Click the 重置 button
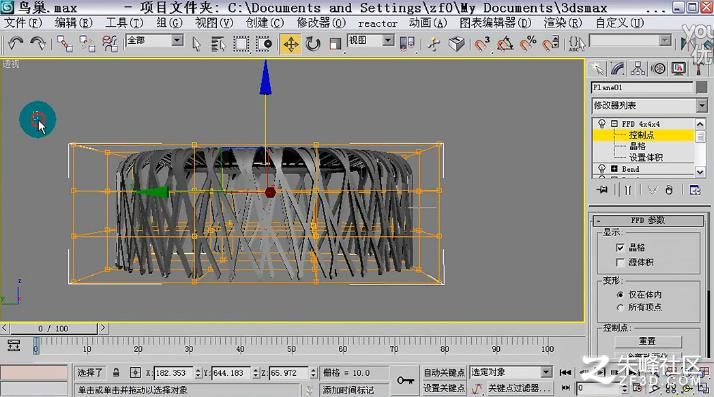The height and width of the screenshot is (397, 714). pyautogui.click(x=648, y=341)
